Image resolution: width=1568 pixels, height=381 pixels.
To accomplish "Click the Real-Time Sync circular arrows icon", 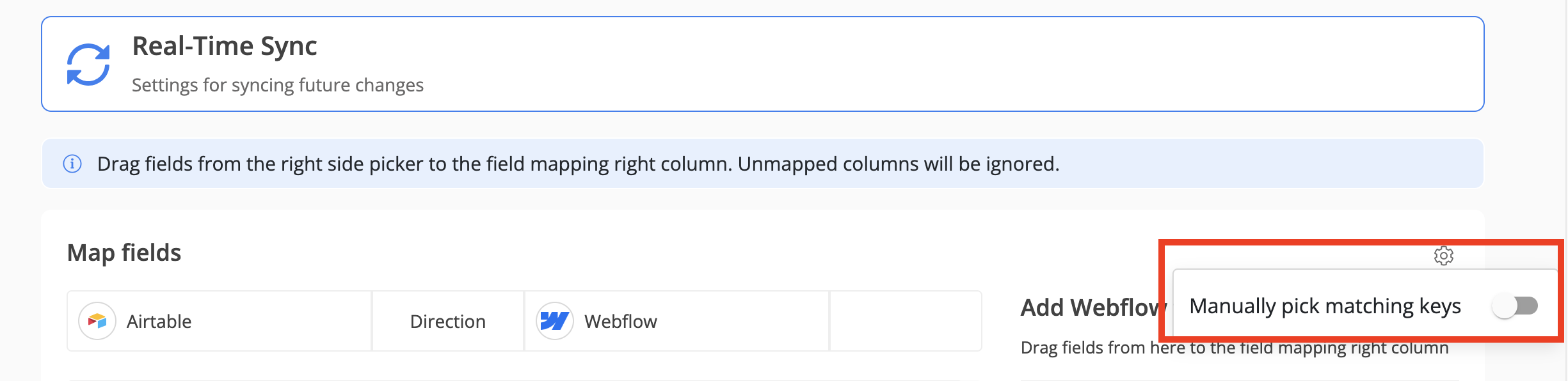I will tap(88, 65).
